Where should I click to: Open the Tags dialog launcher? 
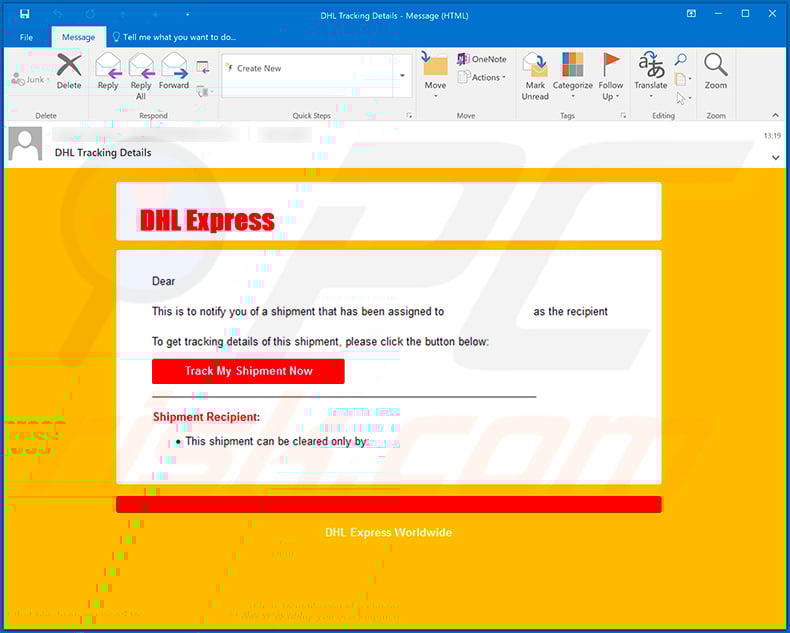[x=623, y=116]
